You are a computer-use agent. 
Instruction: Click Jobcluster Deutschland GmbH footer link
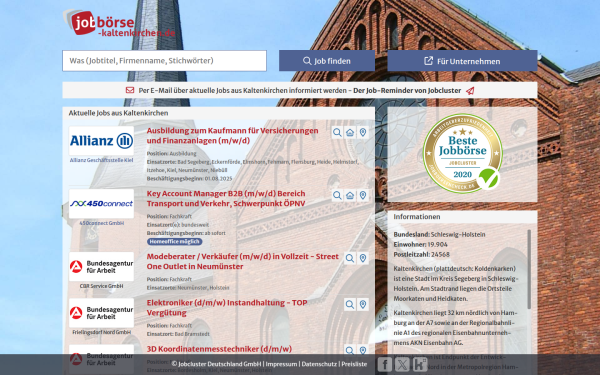[x=217, y=364]
